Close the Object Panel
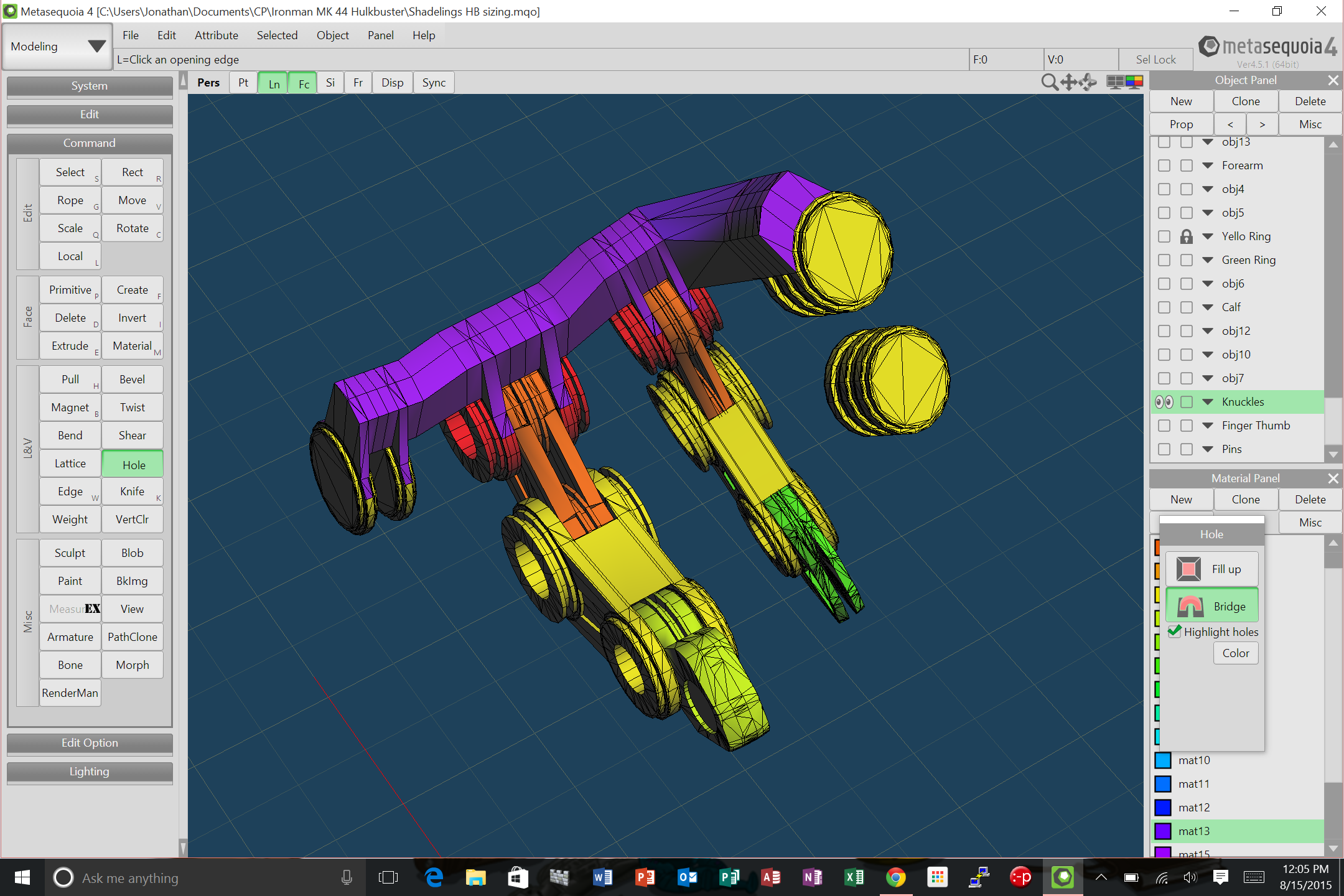Screen dimensions: 1344x896 (x=1333, y=80)
